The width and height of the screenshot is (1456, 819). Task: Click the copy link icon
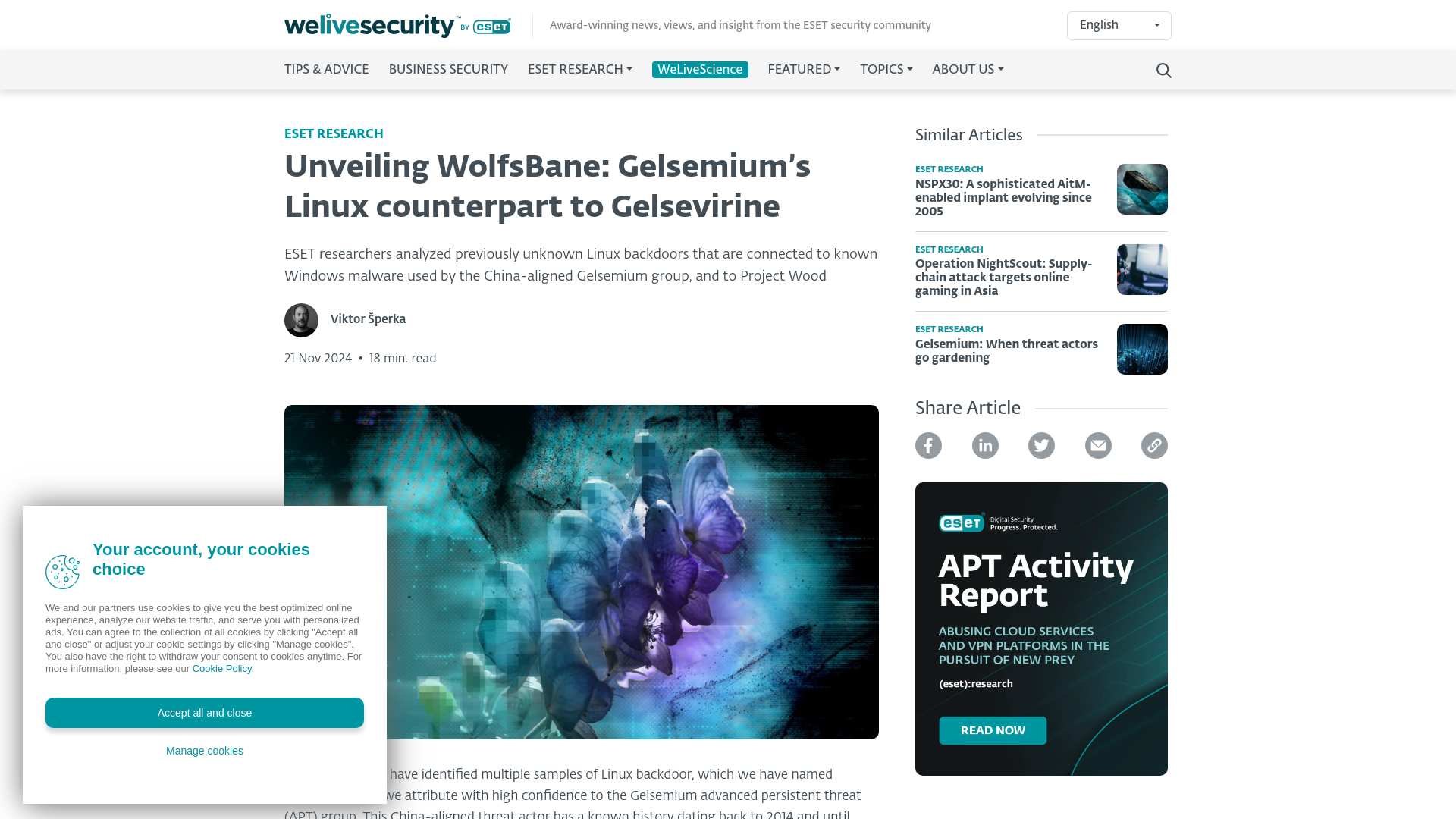coord(1154,445)
